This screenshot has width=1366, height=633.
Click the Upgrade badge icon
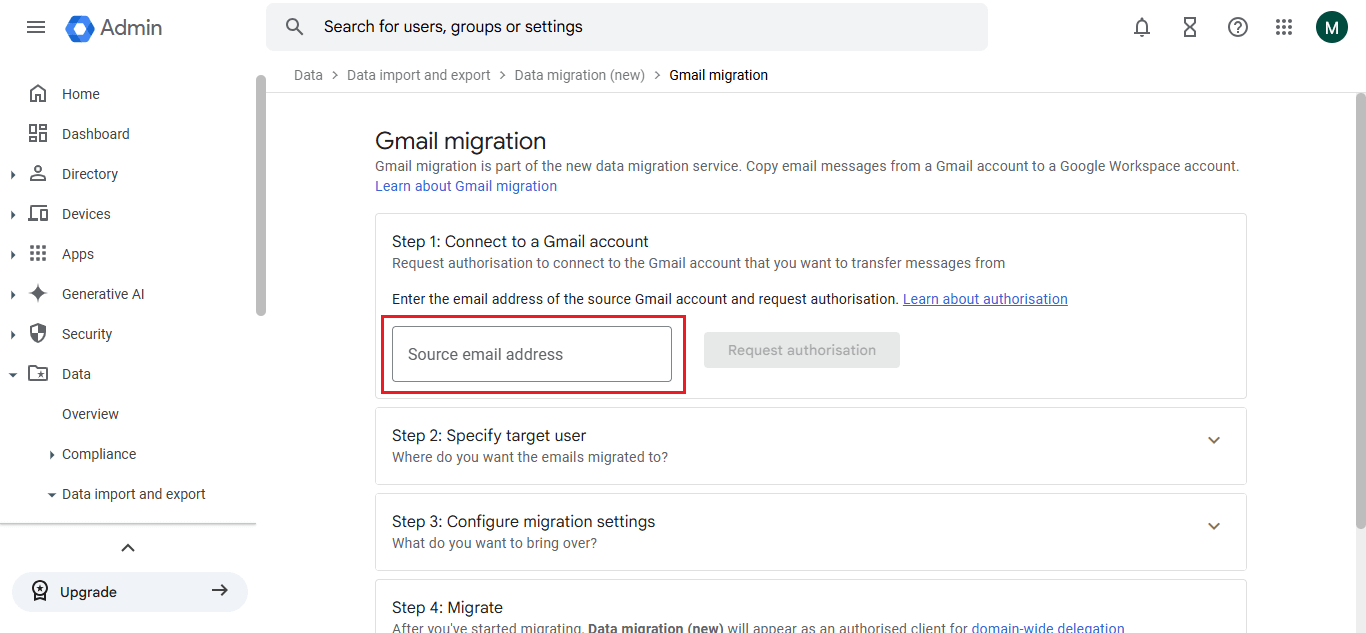tap(39, 592)
